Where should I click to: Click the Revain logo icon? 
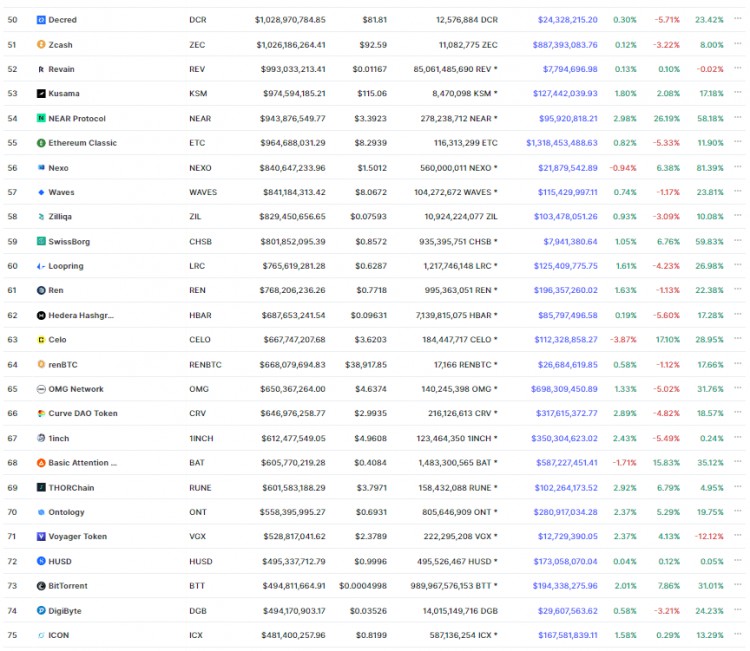point(41,69)
